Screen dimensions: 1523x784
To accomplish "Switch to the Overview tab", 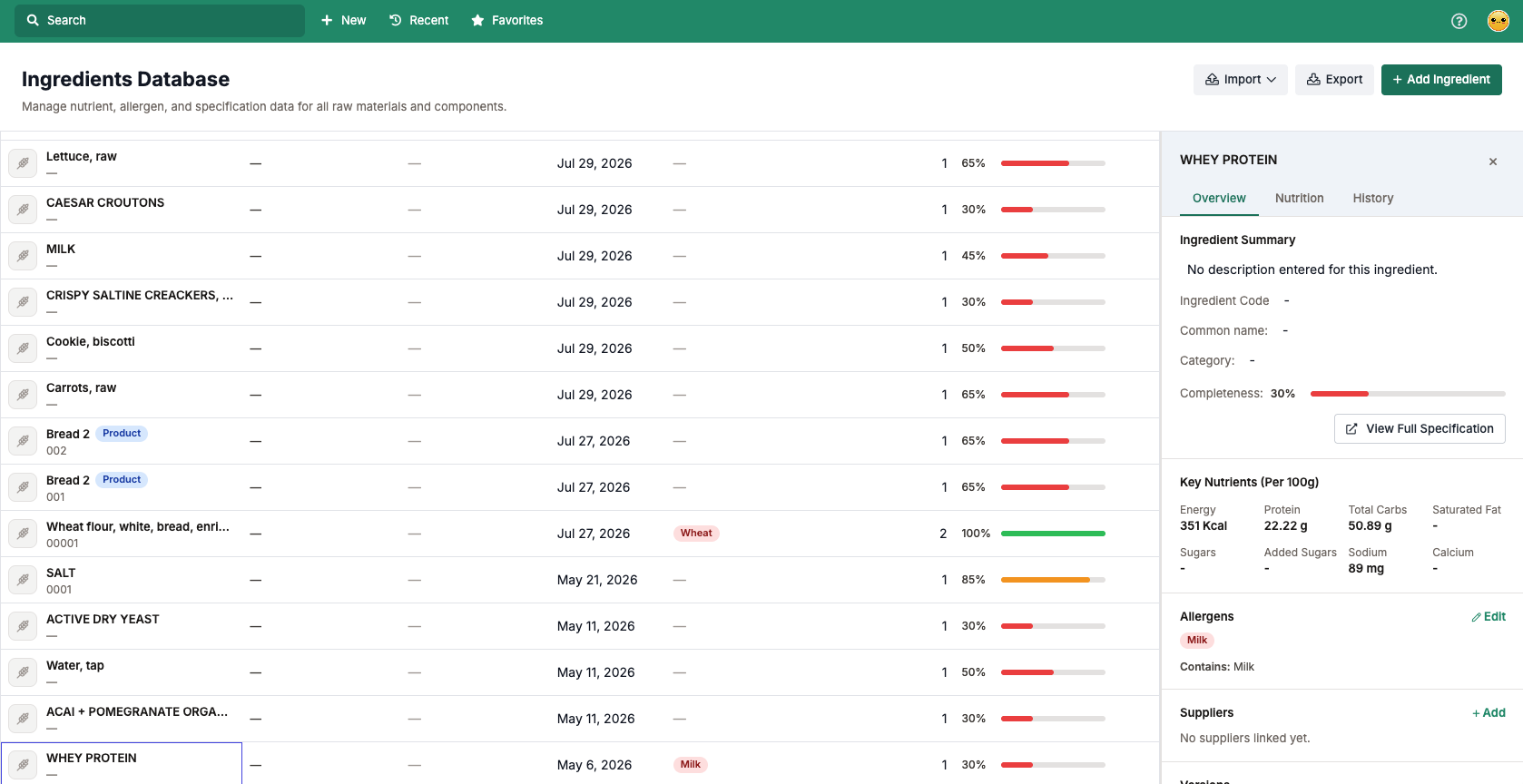I will (1219, 198).
